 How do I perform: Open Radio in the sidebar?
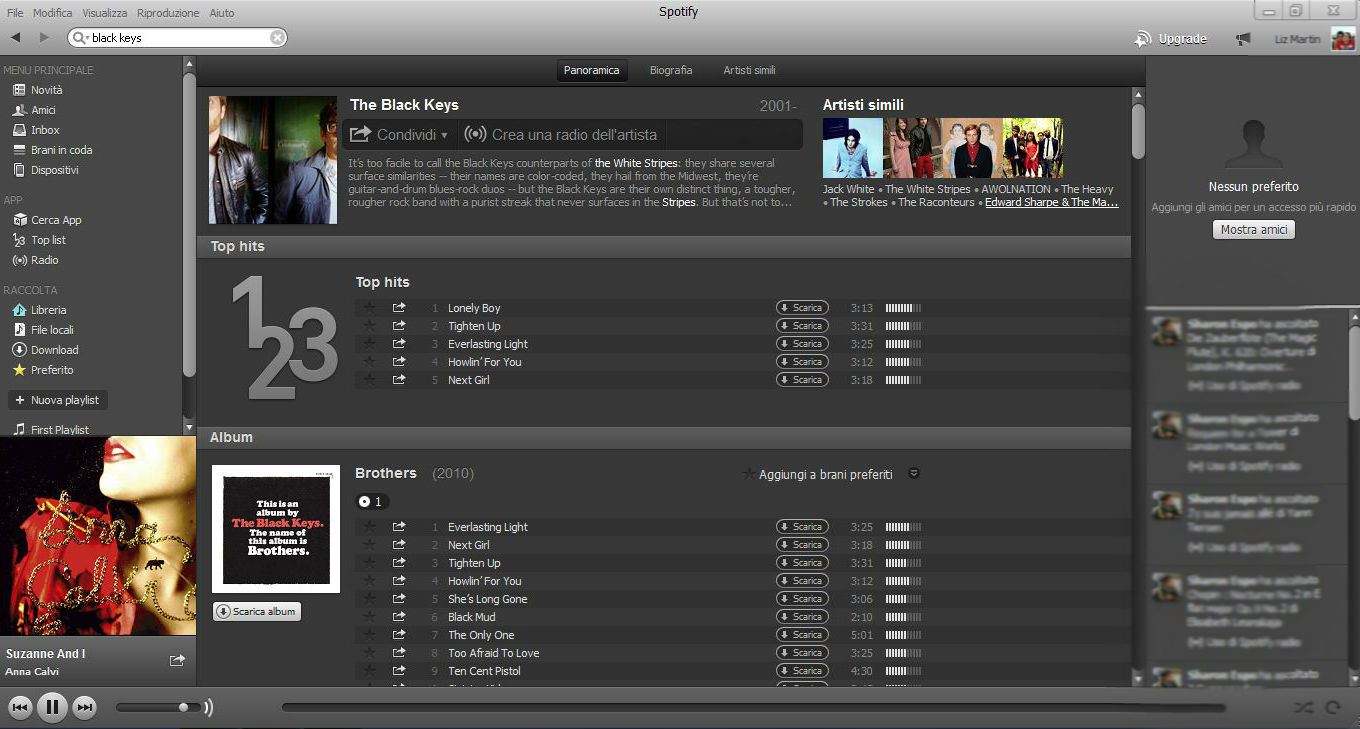click(x=35, y=260)
